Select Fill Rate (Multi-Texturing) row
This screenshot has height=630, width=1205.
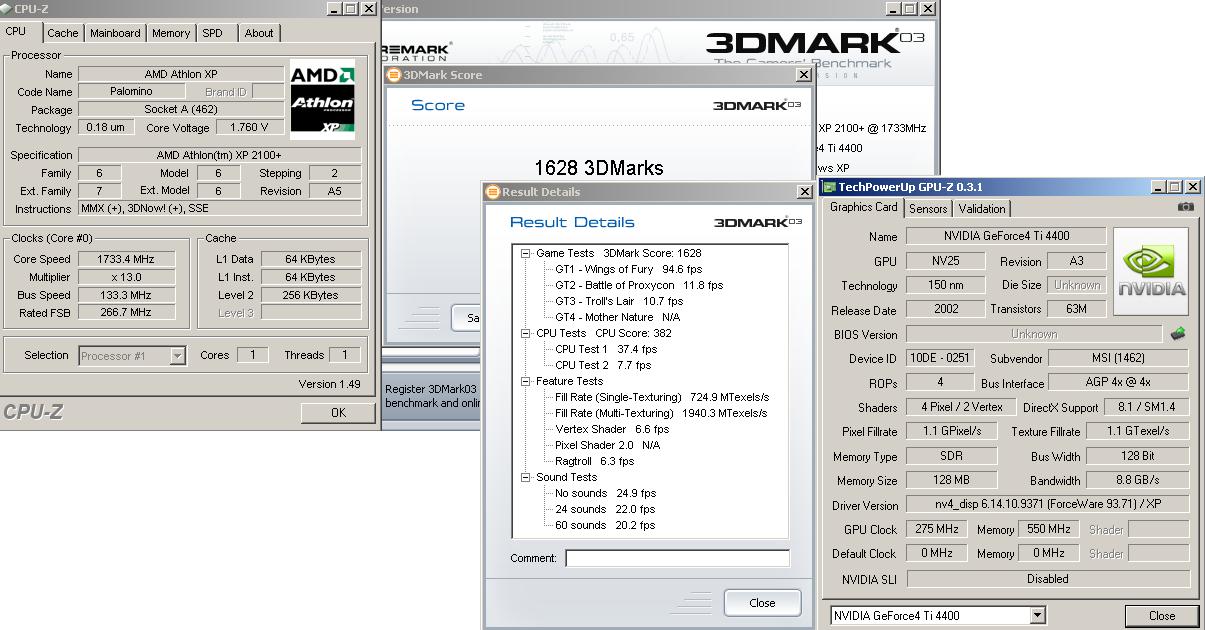point(662,413)
